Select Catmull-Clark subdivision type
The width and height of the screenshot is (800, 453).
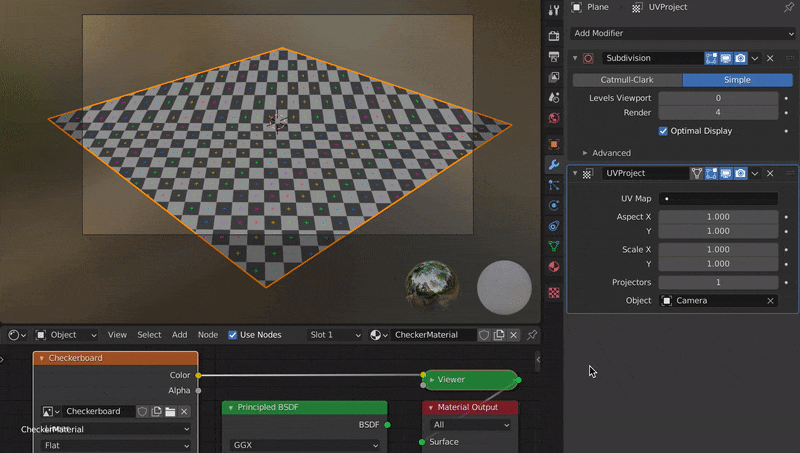pos(627,80)
